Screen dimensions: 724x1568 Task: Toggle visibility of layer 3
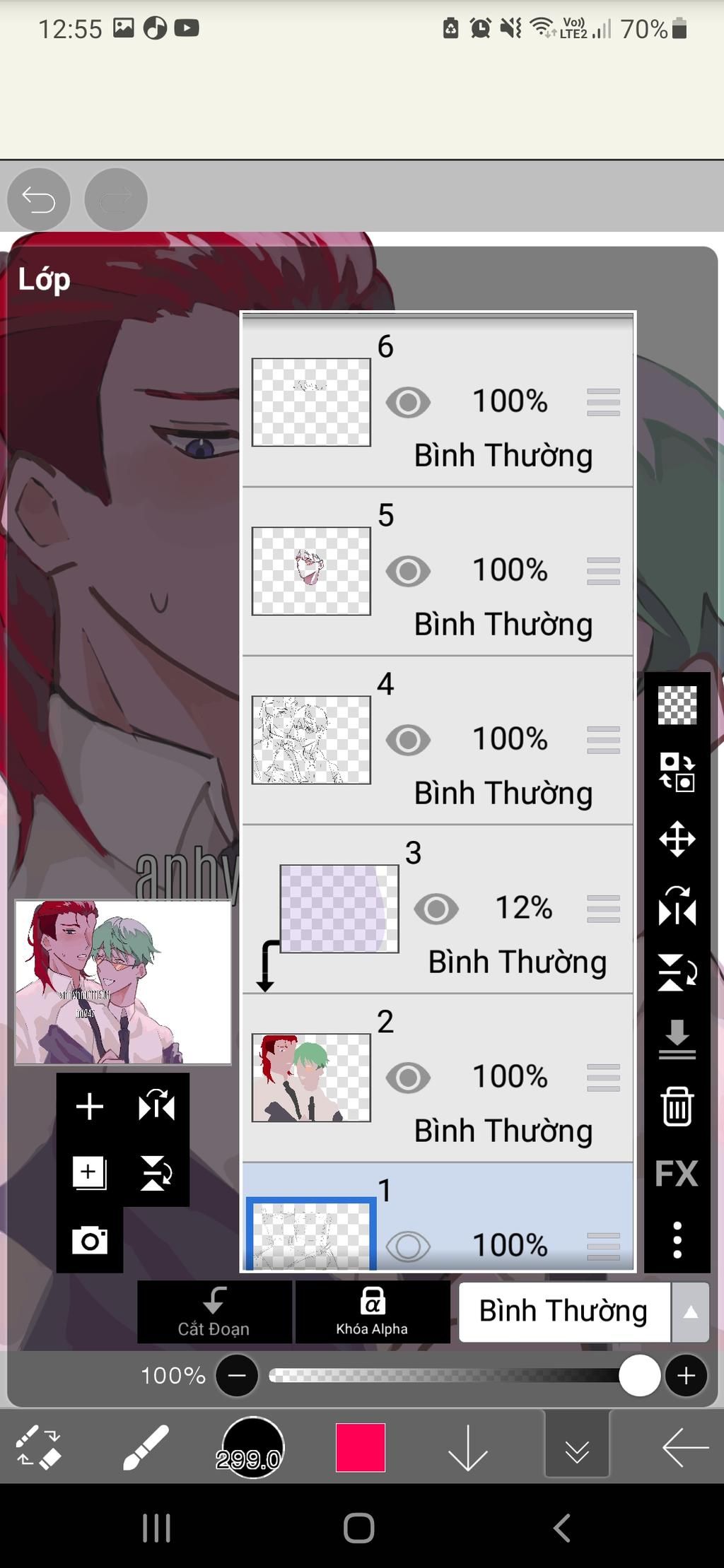(x=436, y=909)
